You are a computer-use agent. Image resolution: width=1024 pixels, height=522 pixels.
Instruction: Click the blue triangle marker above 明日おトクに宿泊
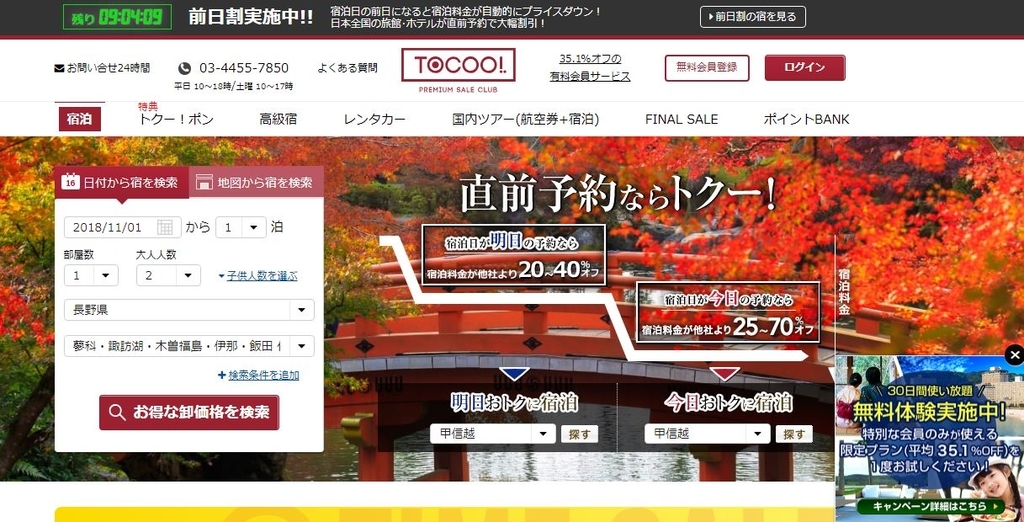514,374
